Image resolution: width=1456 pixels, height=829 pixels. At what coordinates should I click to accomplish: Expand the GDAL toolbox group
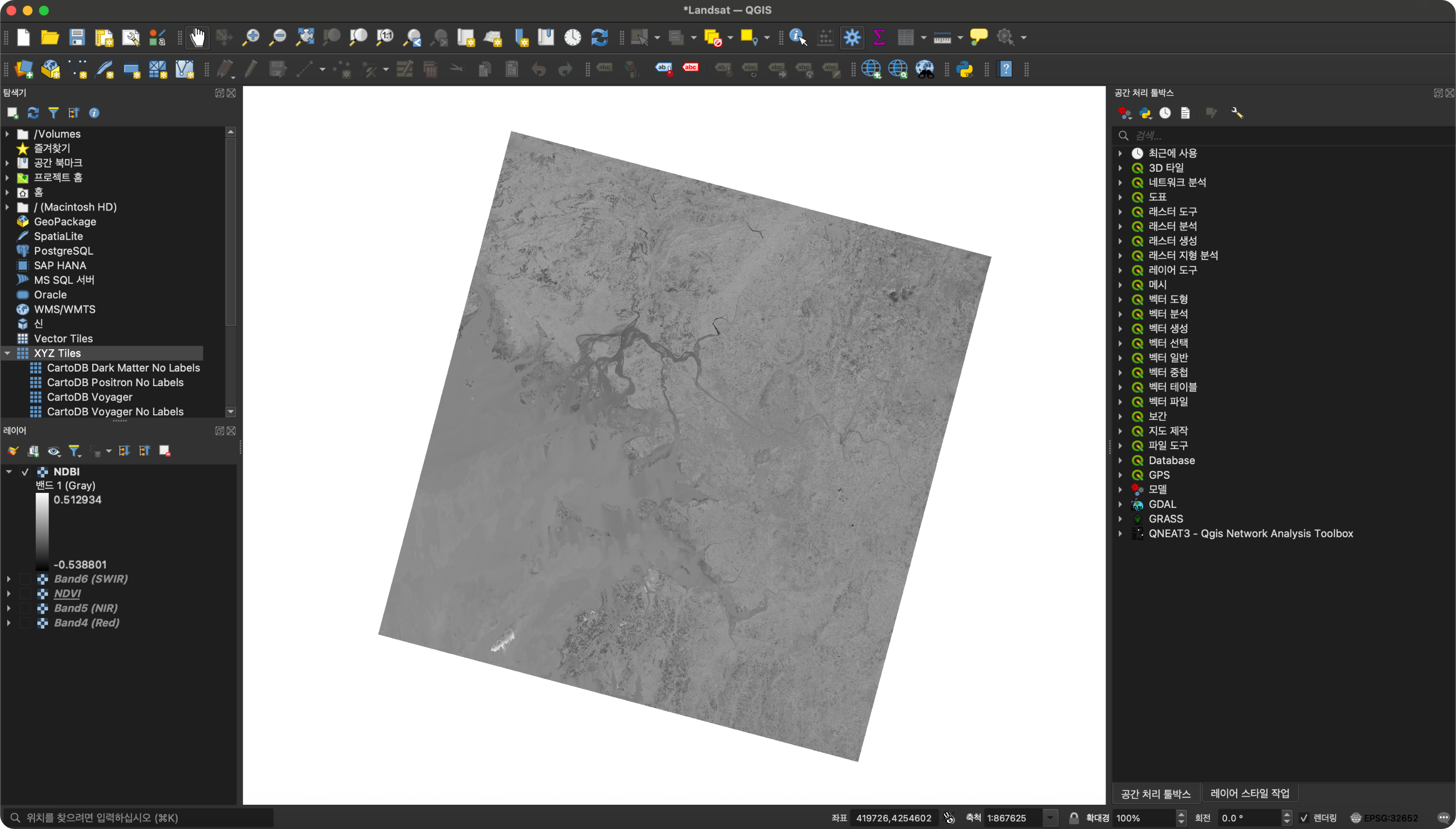[x=1120, y=504]
